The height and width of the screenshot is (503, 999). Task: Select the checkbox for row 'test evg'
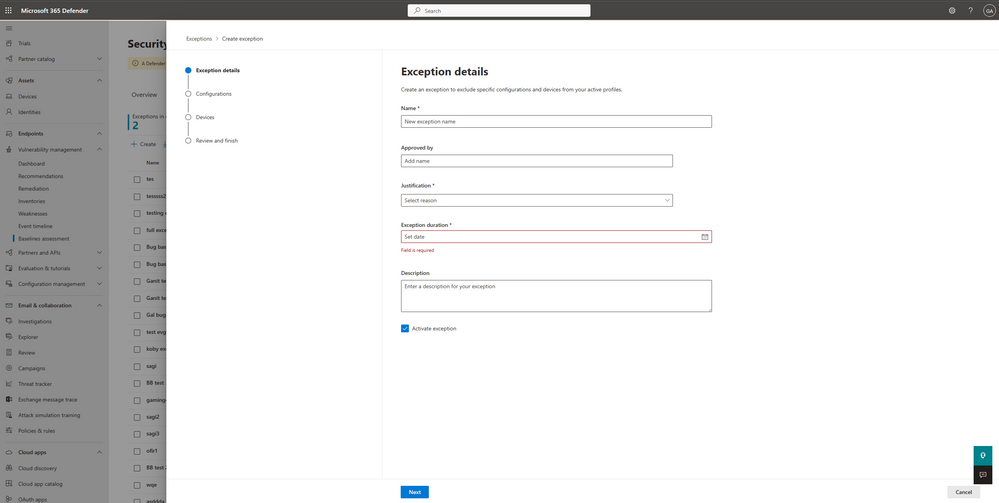click(x=137, y=332)
